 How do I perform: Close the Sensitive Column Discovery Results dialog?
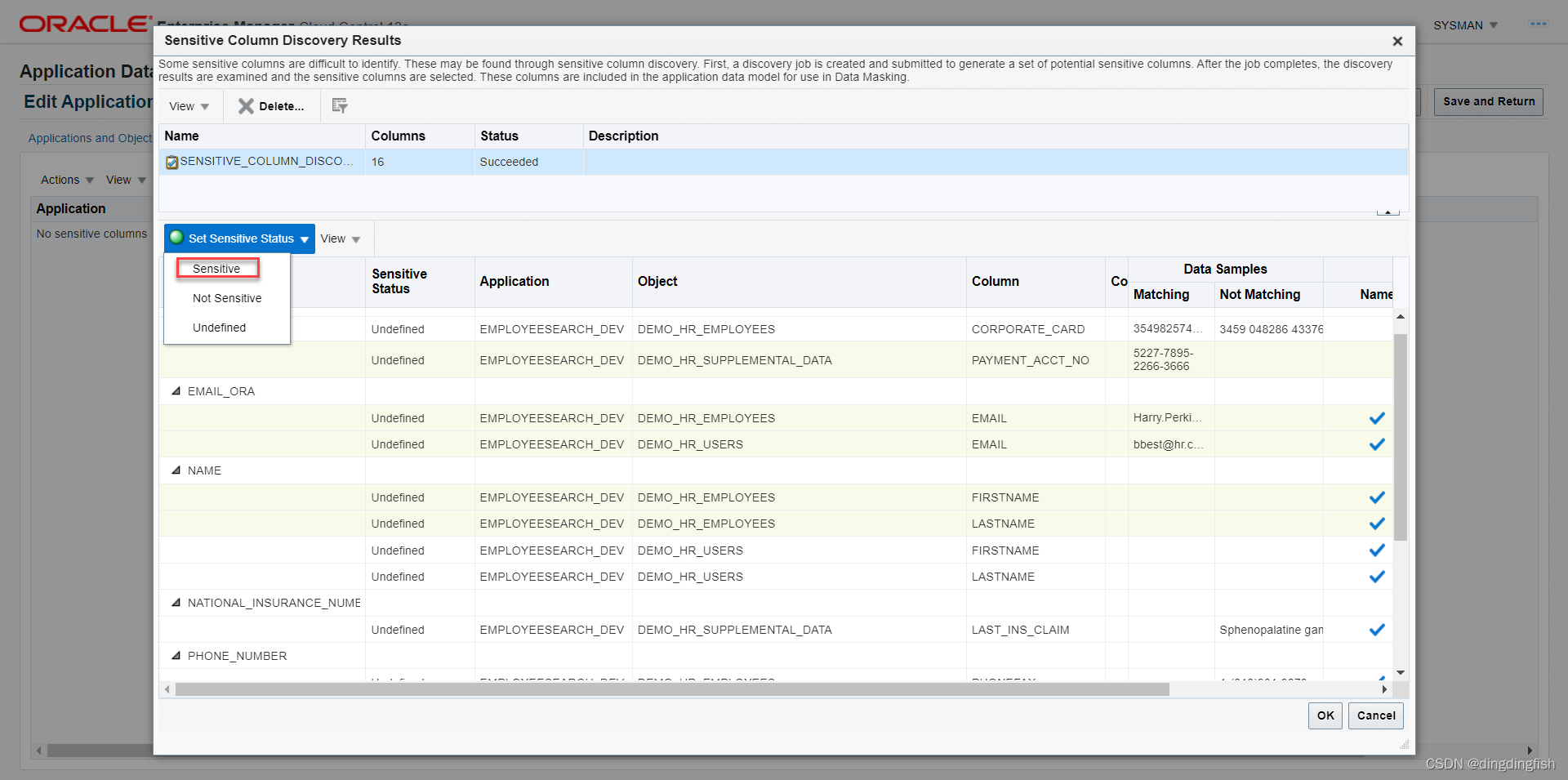pos(1397,41)
